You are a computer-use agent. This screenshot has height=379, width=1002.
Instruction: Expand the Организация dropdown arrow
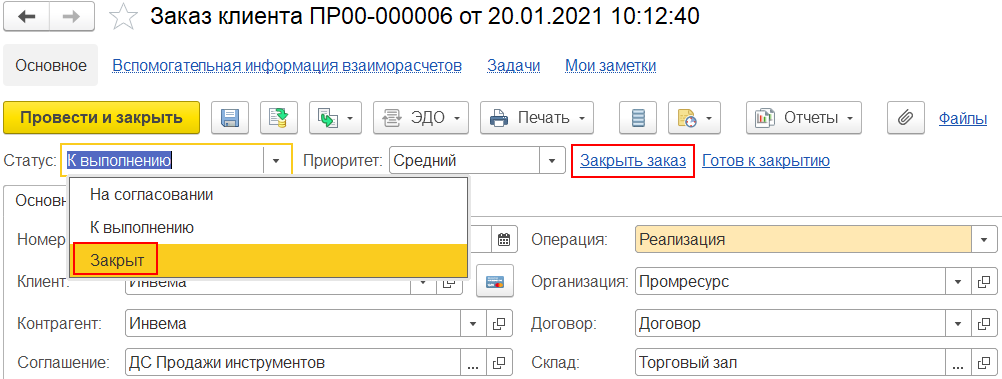[x=957, y=282]
